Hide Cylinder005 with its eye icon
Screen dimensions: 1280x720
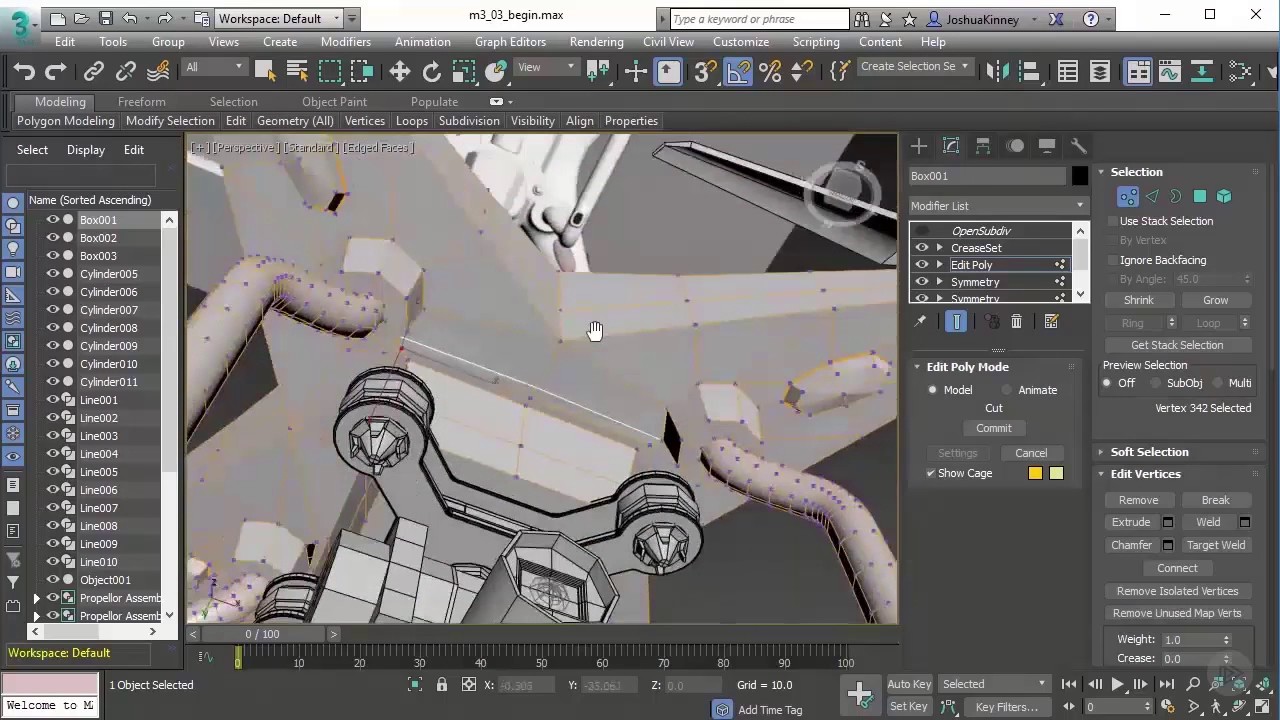[x=53, y=274]
